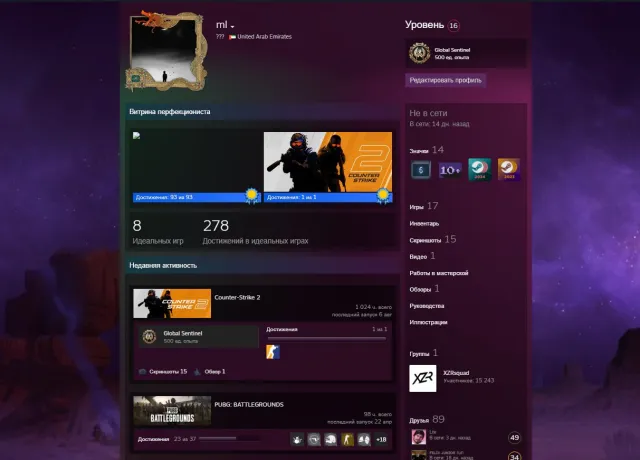Click the CS2 Достижения 1 из 1 progress bar
This screenshot has width=640, height=460.
click(x=327, y=338)
